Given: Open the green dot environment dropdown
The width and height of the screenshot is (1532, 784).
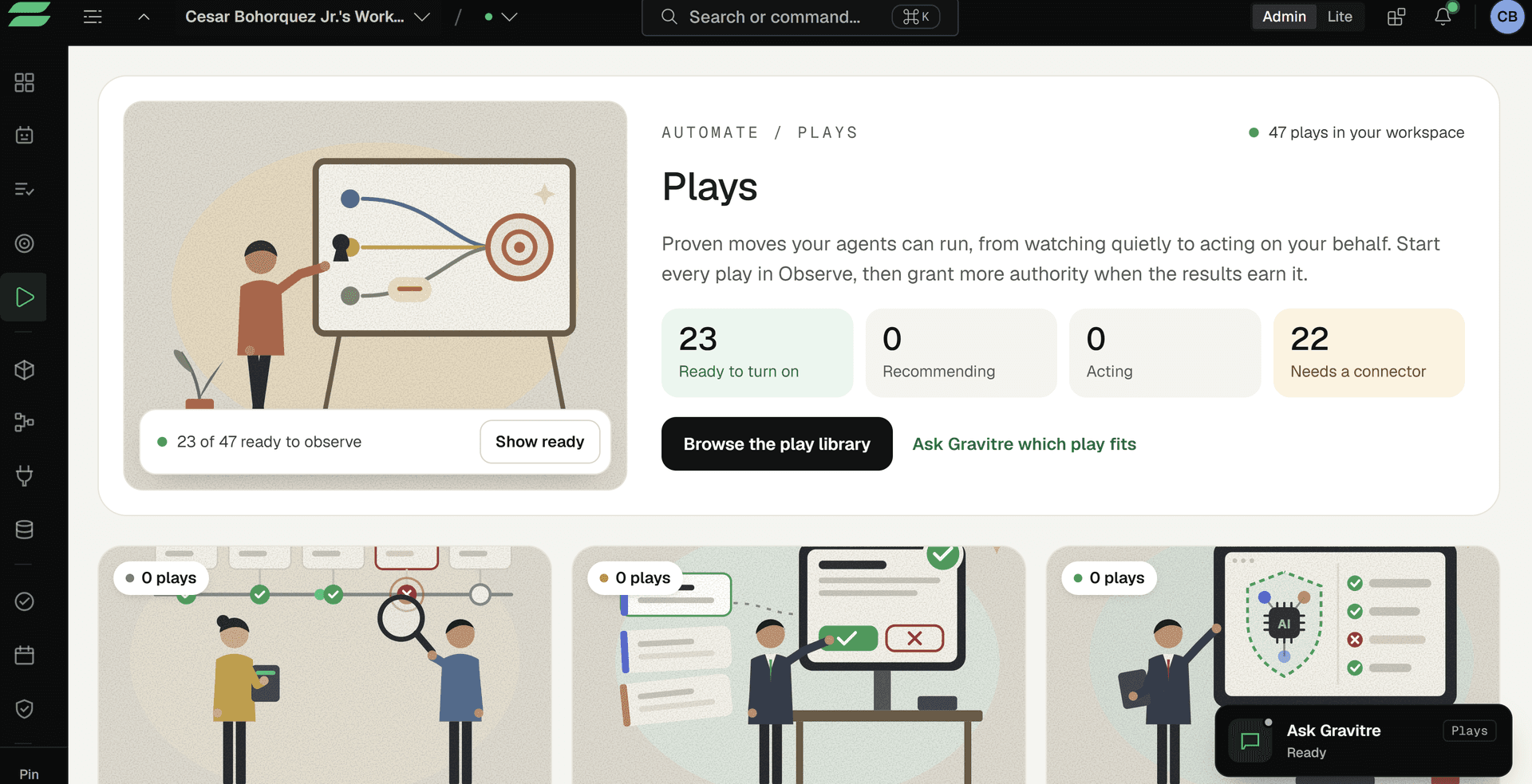Looking at the screenshot, I should click(x=500, y=17).
